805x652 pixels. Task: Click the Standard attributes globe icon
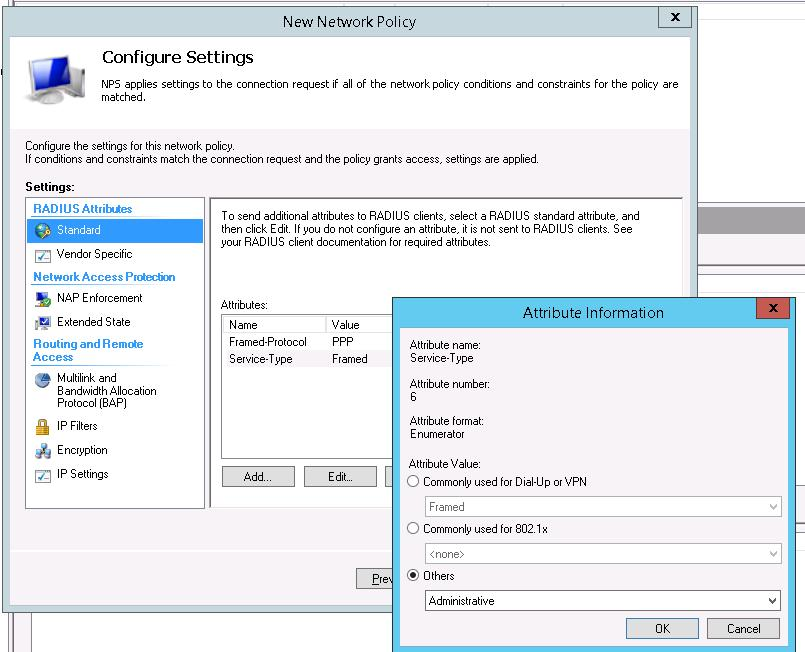pos(42,230)
